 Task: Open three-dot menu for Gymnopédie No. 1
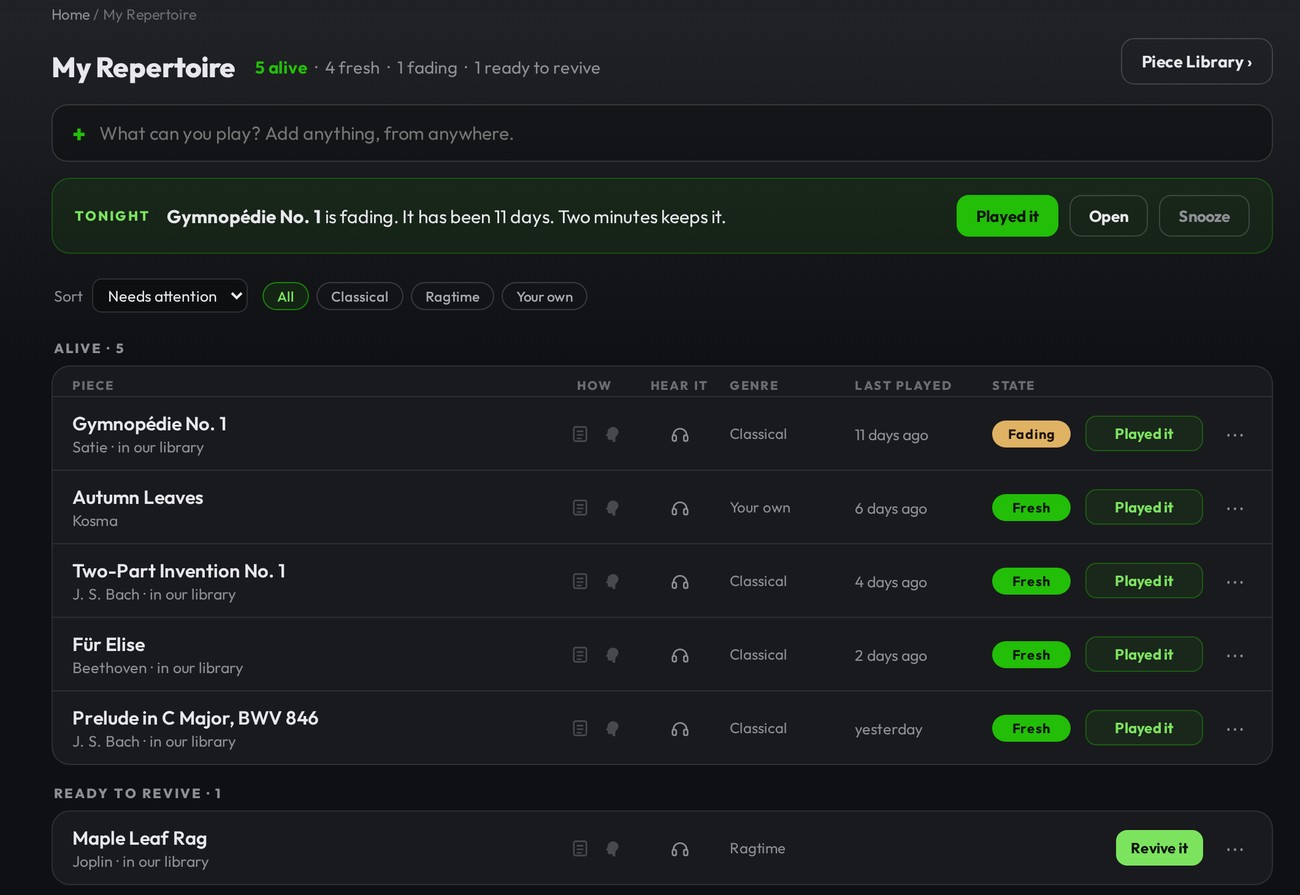1235,434
